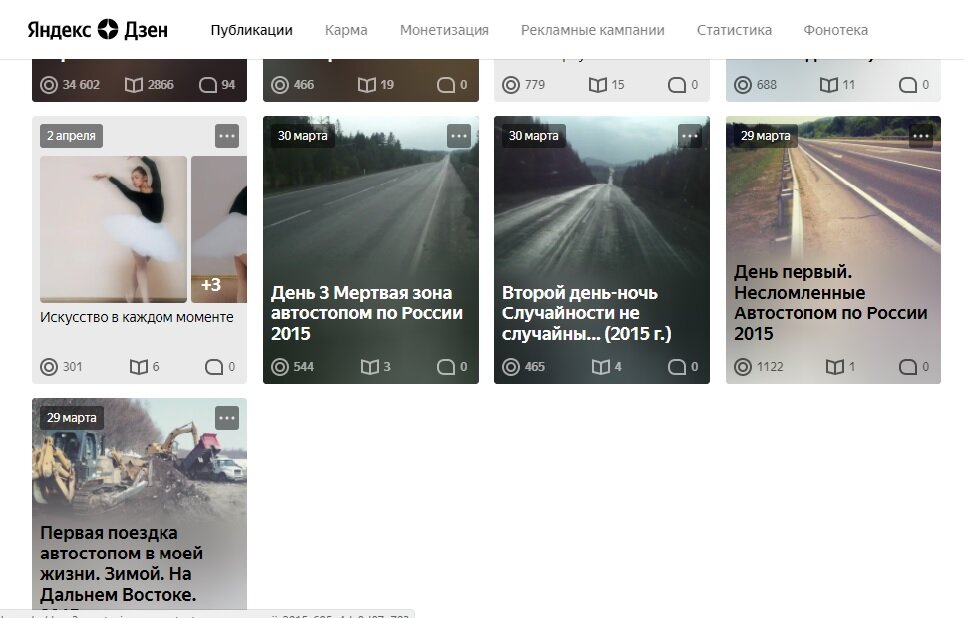Click comments icon on Искусство в каждом моменте card
Viewport: 964px width, 618px height.
point(214,367)
